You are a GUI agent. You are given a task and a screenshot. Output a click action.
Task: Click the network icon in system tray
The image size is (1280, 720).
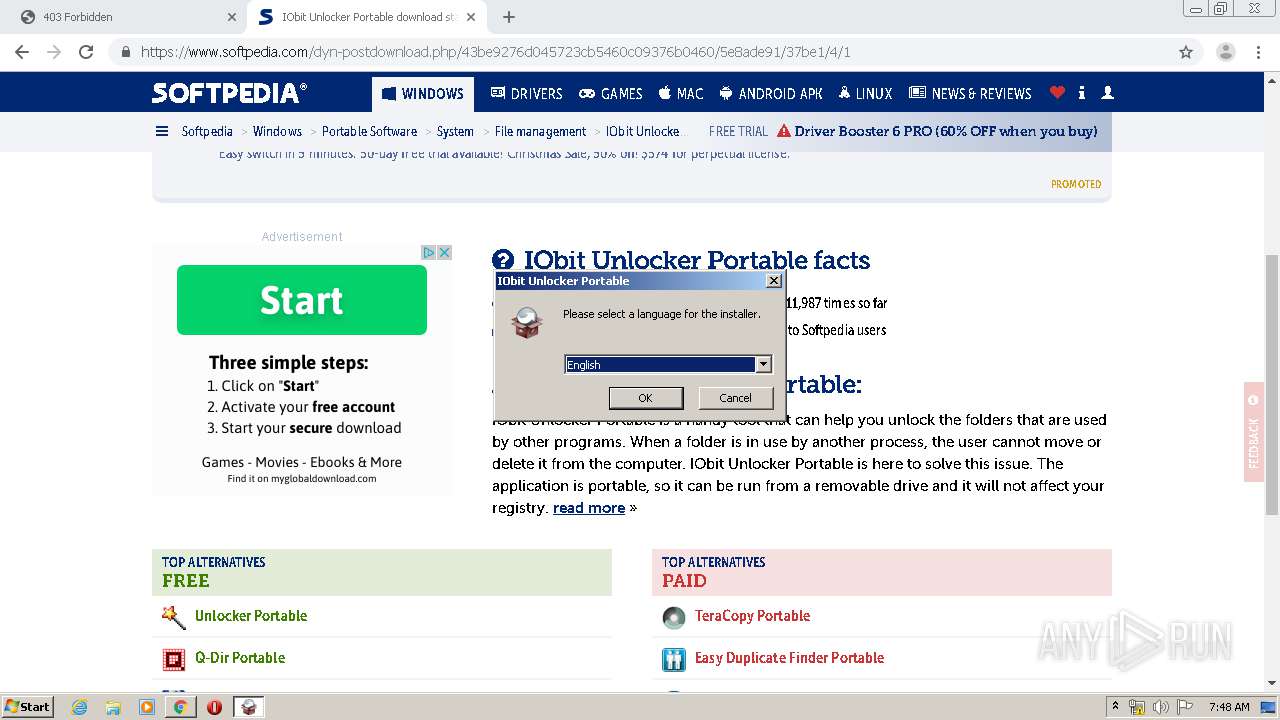(x=1138, y=707)
